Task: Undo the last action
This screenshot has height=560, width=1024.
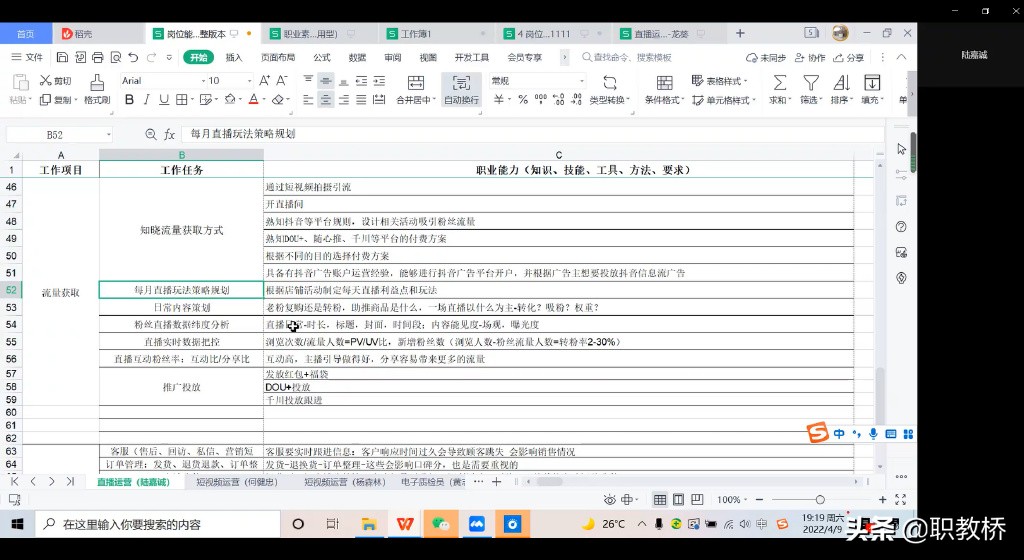Action: [133, 57]
